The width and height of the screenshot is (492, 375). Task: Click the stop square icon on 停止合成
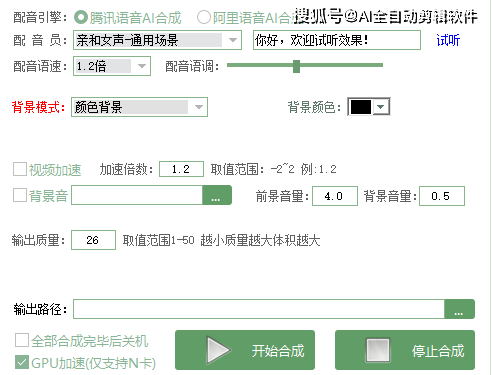coord(378,350)
